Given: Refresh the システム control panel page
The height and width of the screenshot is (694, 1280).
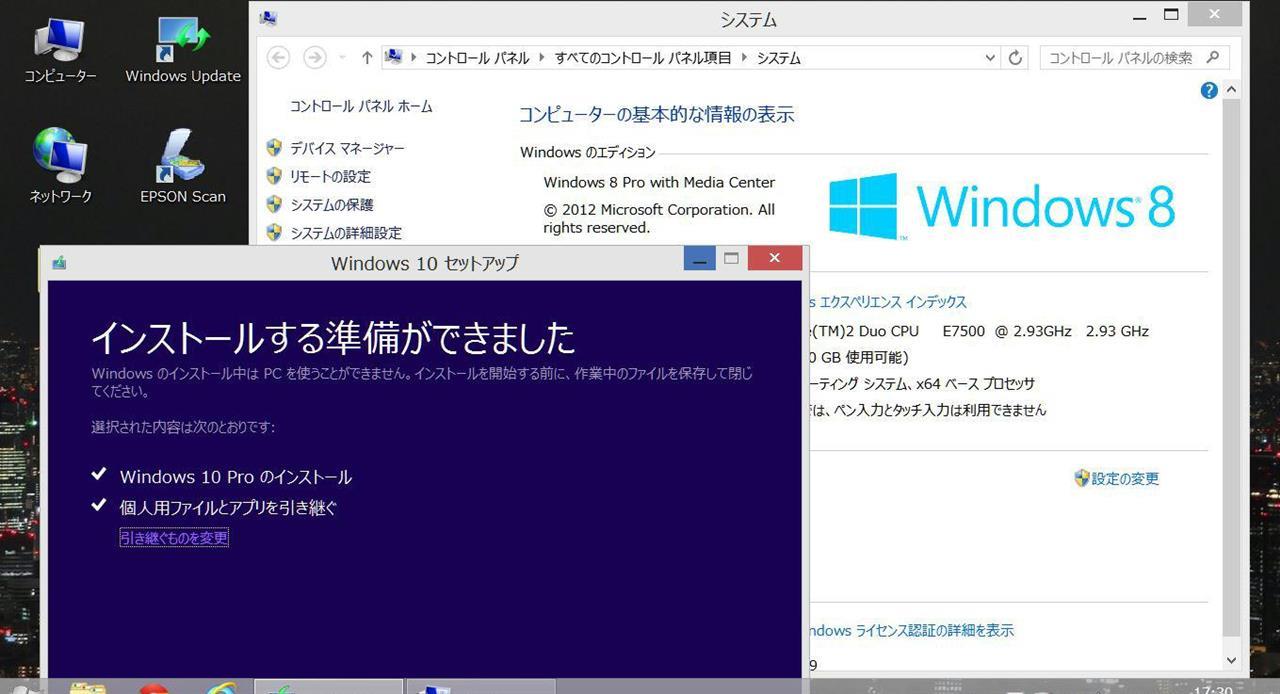Looking at the screenshot, I should coord(1015,58).
